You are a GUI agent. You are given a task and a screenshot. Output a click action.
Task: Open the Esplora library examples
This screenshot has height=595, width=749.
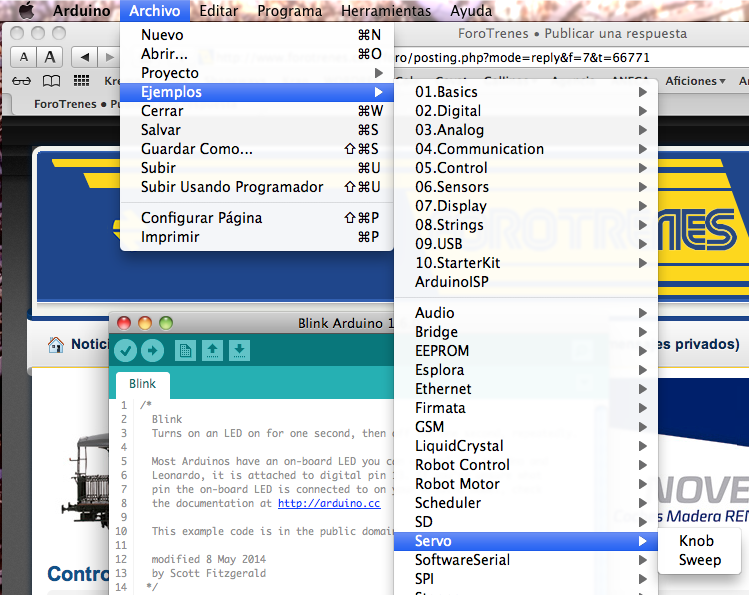[526, 370]
